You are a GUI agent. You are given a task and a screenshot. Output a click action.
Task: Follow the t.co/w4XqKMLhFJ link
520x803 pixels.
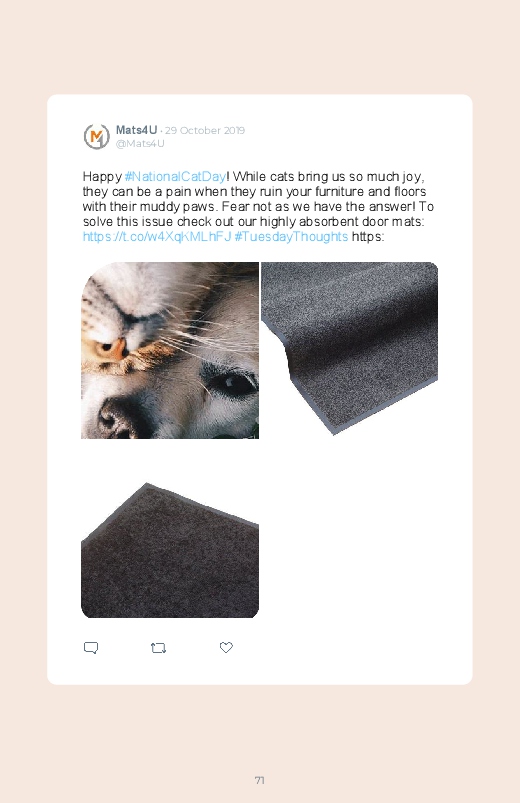tap(157, 237)
